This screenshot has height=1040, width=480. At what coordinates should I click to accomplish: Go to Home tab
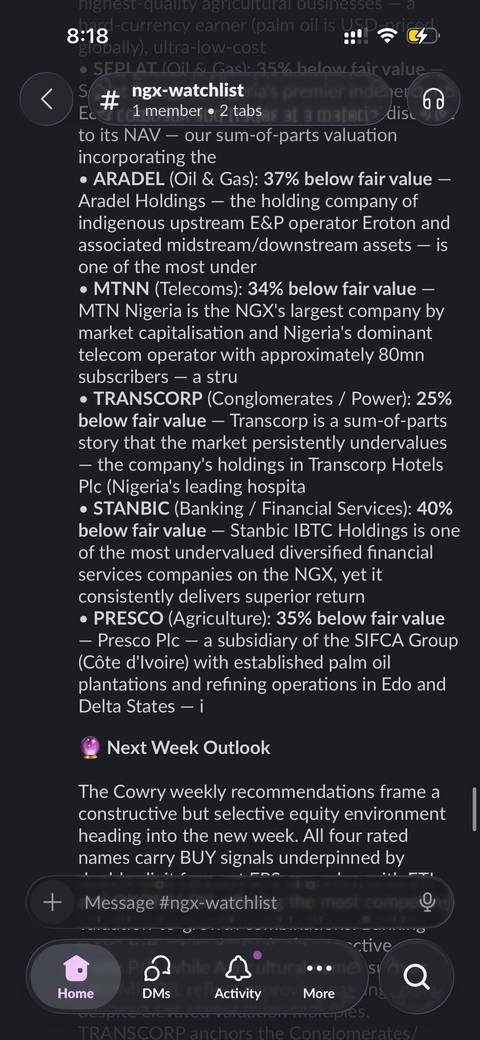coord(76,976)
